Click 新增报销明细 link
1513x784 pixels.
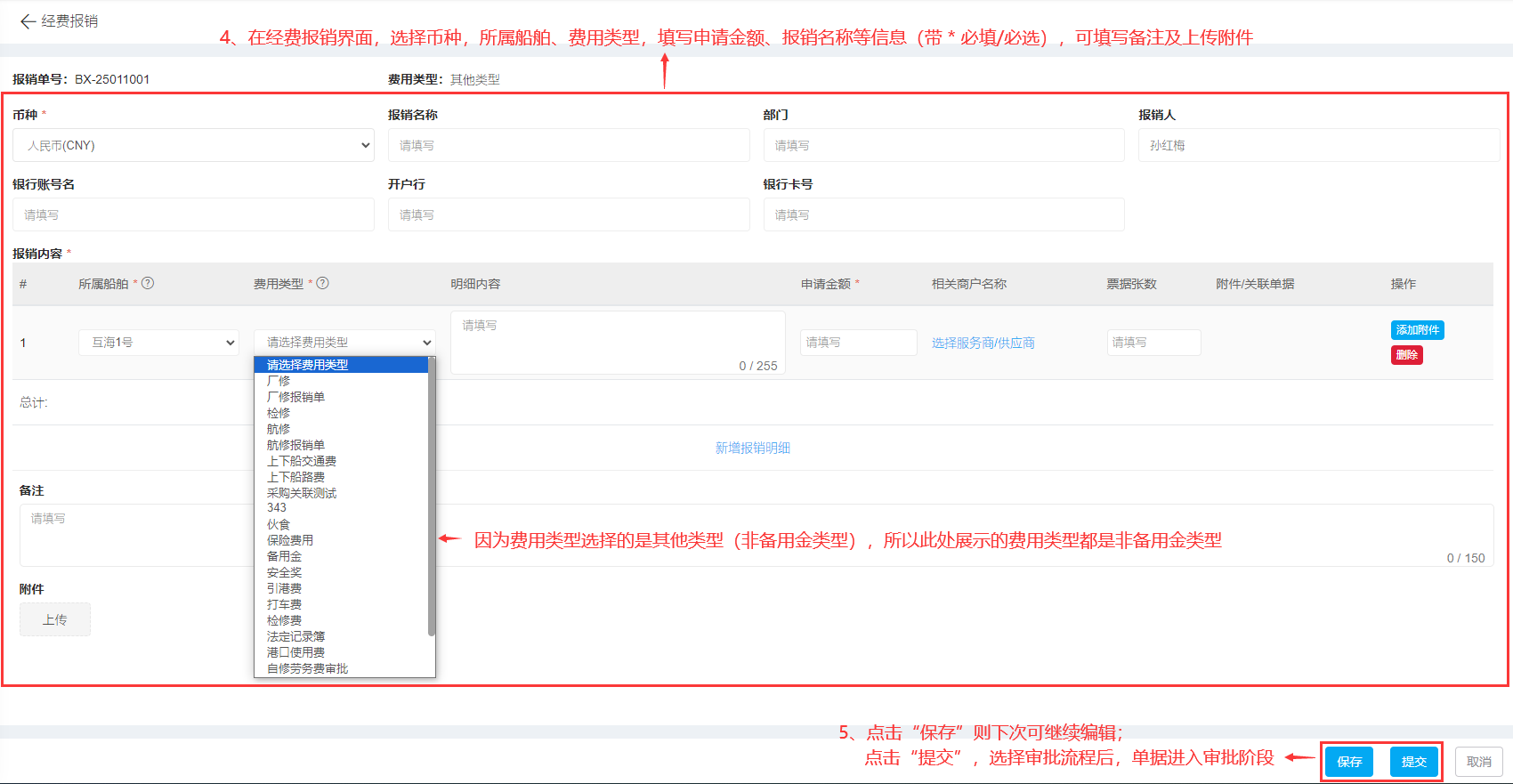pyautogui.click(x=753, y=448)
